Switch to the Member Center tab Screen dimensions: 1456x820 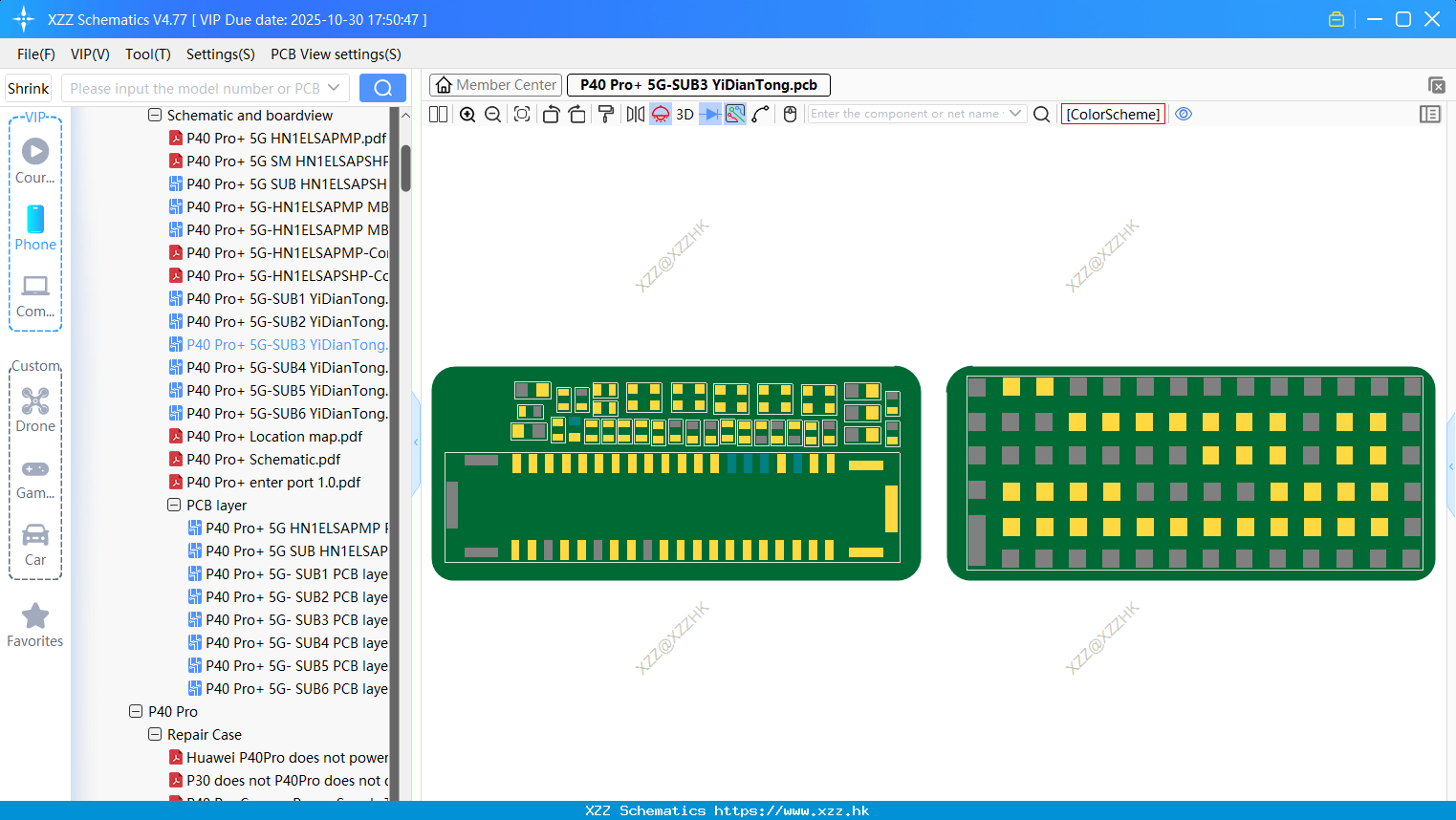[x=496, y=85]
